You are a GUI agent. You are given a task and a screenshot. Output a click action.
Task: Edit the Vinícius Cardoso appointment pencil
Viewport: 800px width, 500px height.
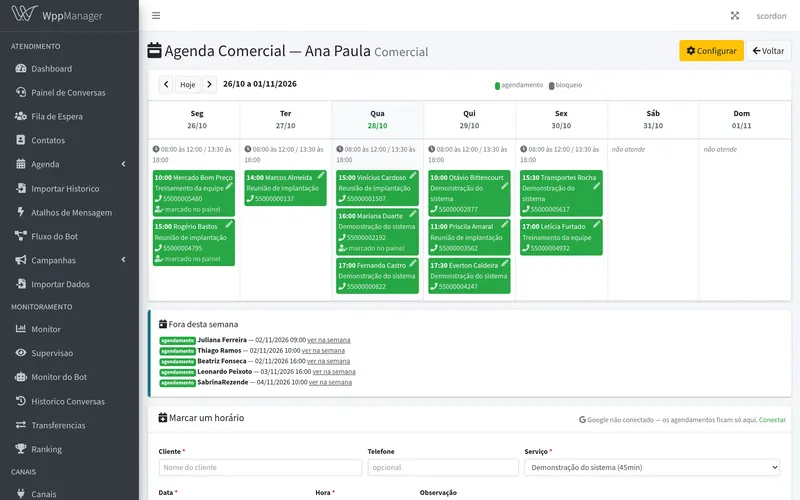click(413, 176)
